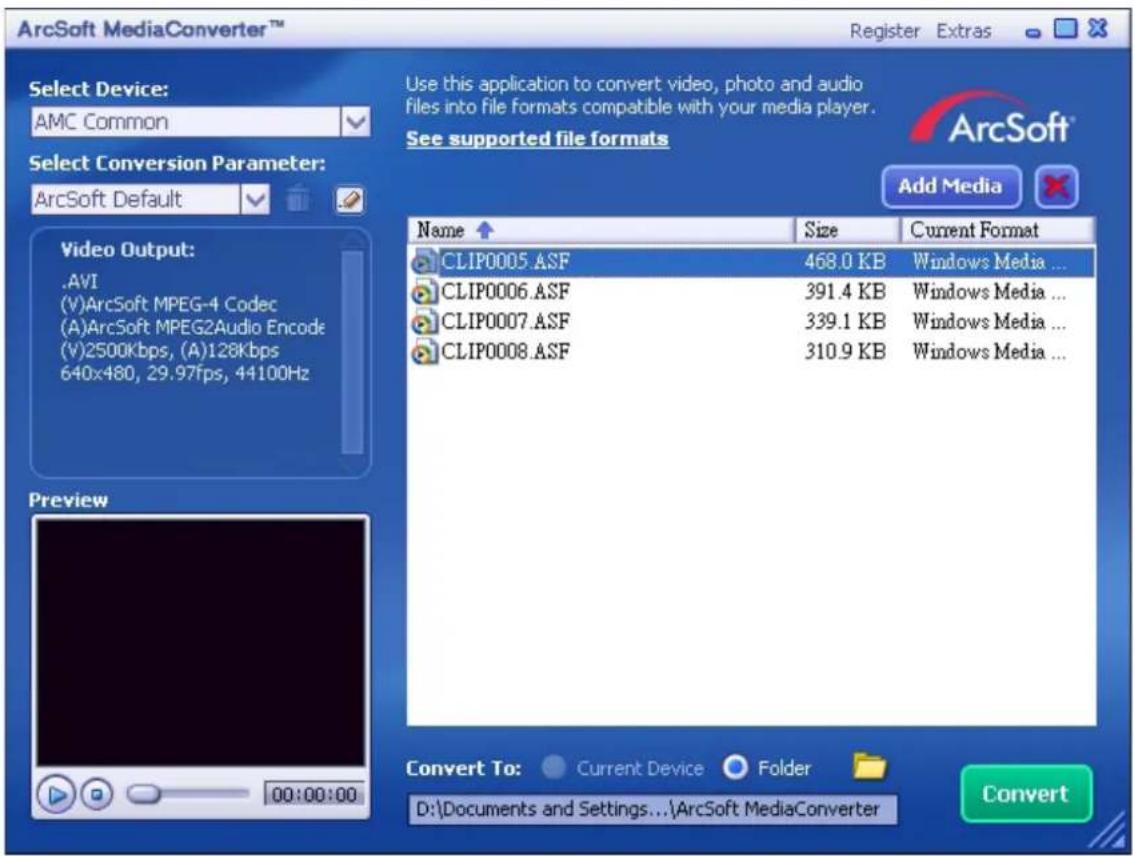1134x856 pixels.
Task: Select the CLIP0006.ASF file name
Action: point(505,292)
